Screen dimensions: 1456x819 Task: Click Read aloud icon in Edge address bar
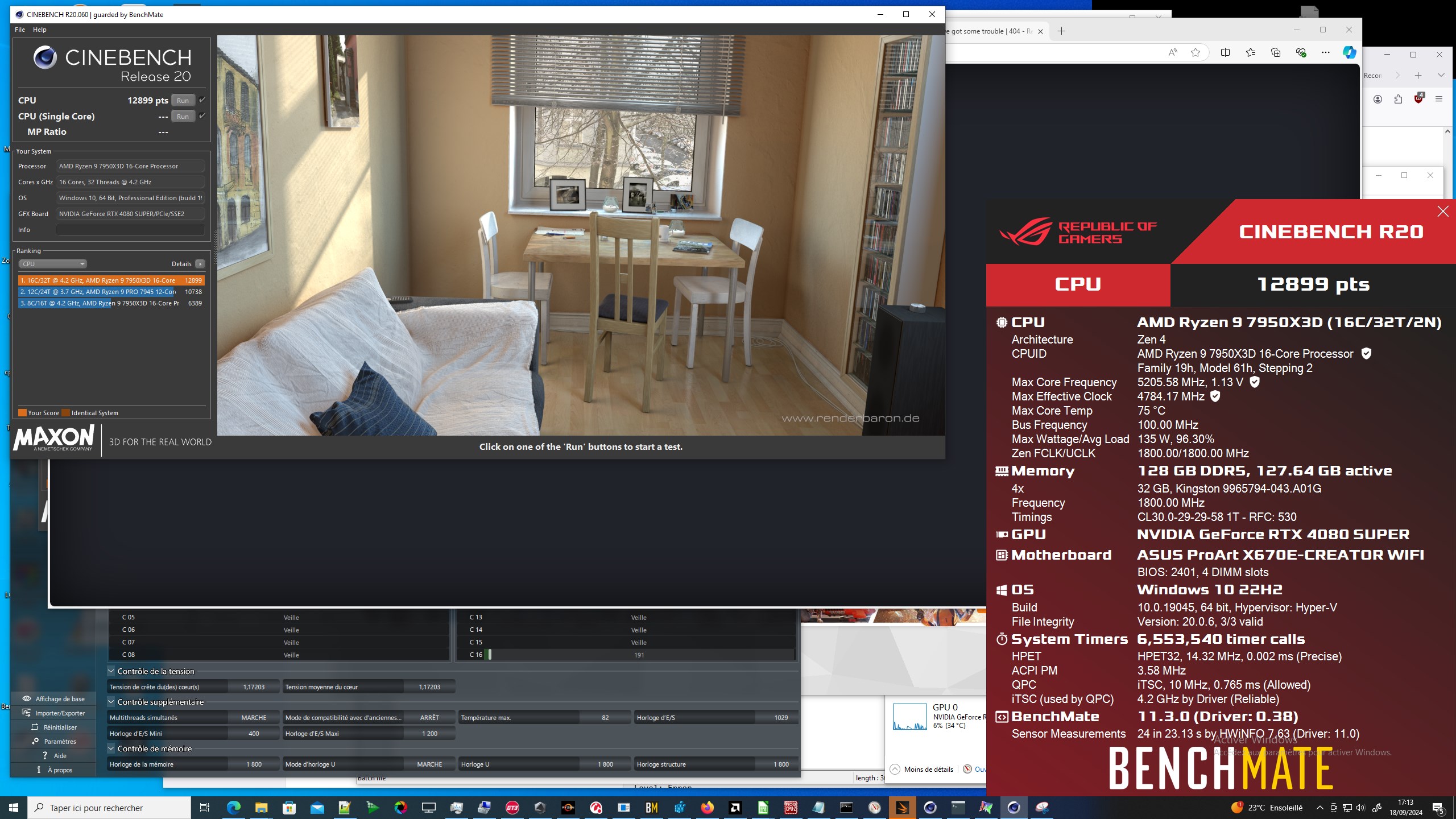[x=1173, y=52]
